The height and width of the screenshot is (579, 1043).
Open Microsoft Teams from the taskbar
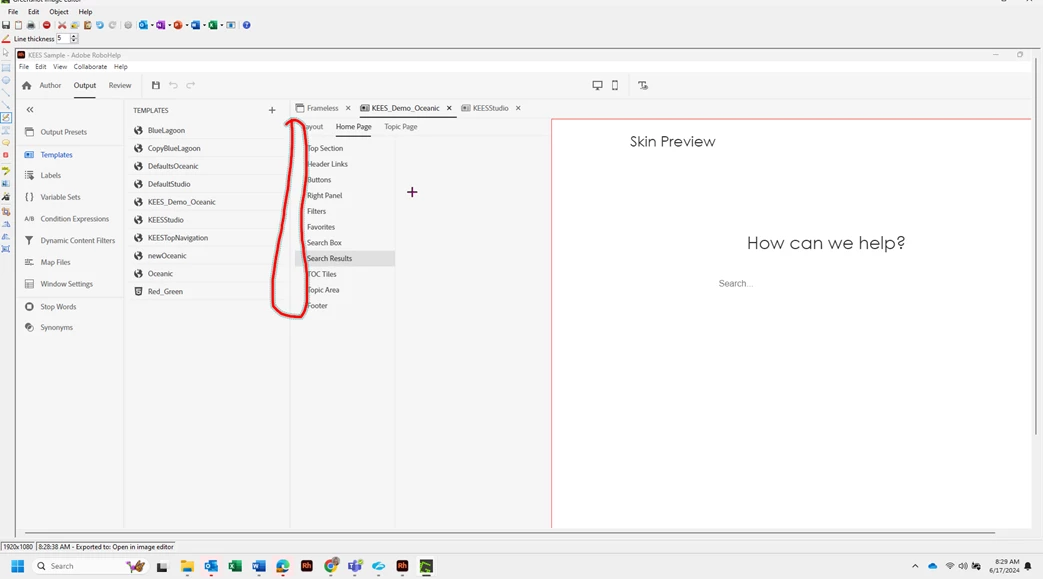[355, 566]
